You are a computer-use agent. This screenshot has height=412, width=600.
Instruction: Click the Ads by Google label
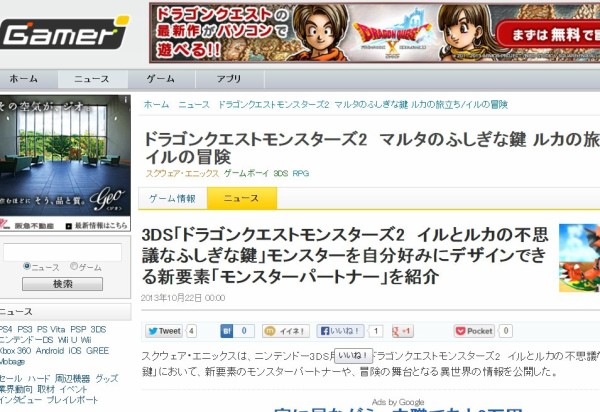click(x=398, y=402)
